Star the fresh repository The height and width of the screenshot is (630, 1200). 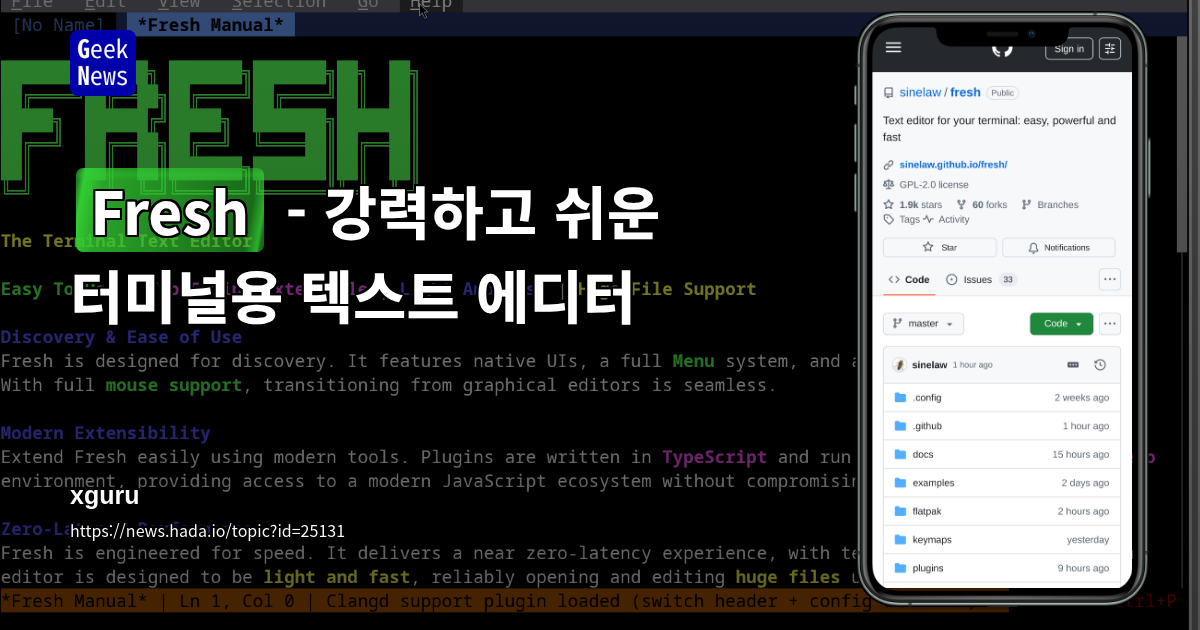pos(939,247)
